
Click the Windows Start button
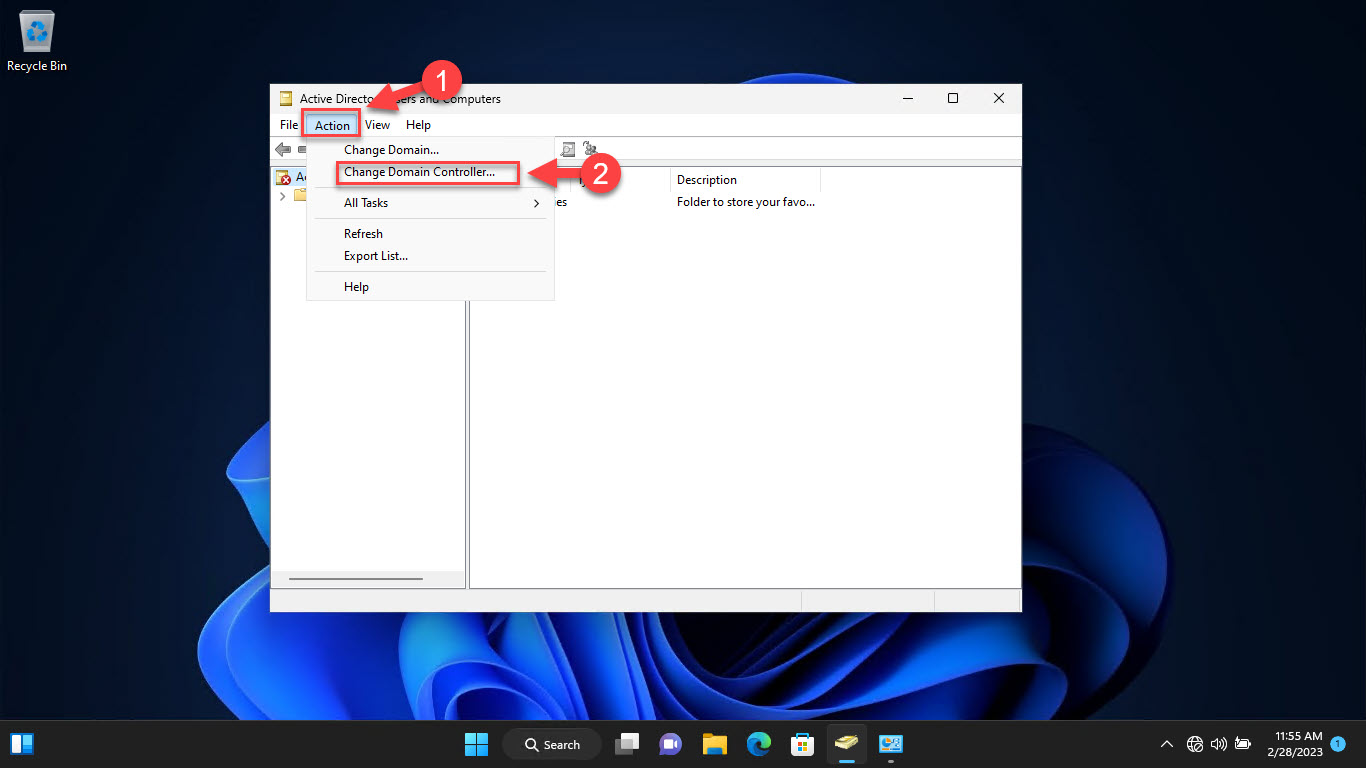[476, 744]
